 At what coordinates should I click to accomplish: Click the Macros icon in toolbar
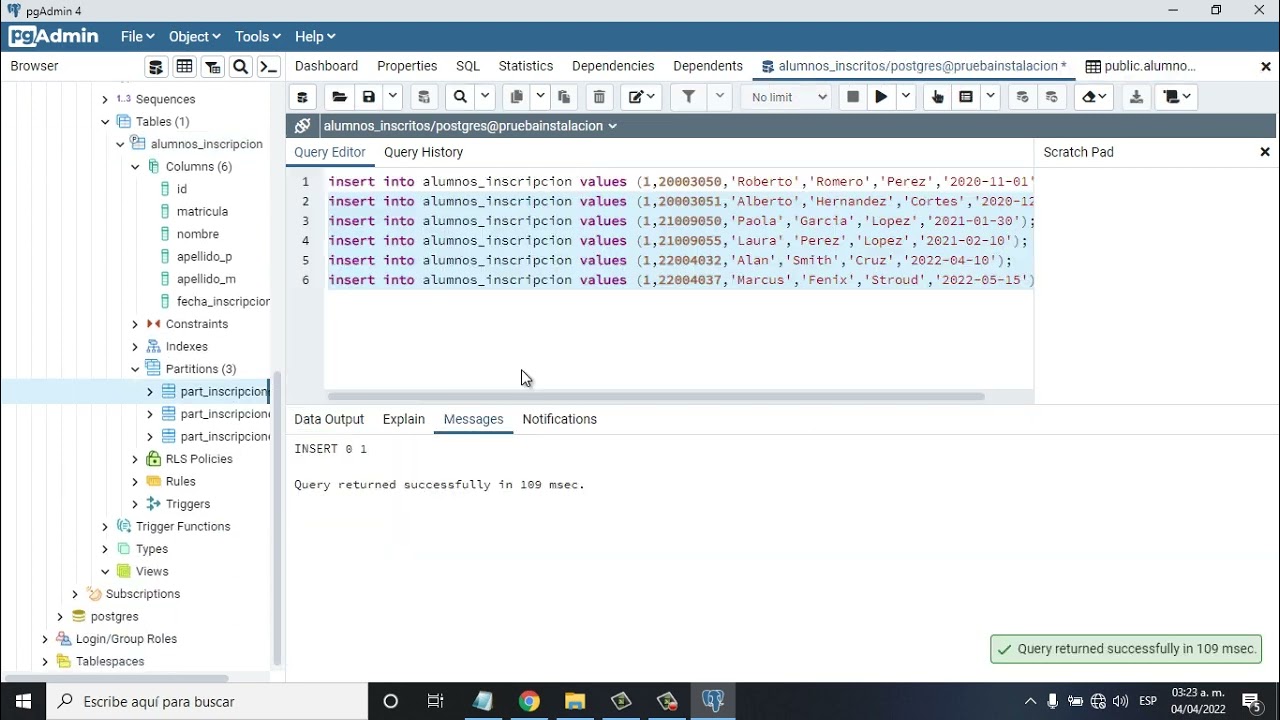coord(1176,97)
